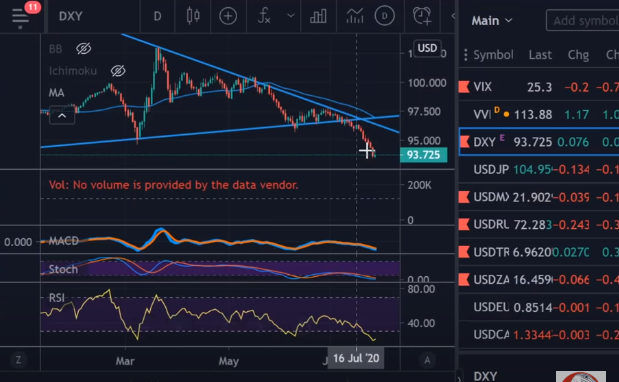
Task: Select the MA indicator label
Action: (x=56, y=93)
